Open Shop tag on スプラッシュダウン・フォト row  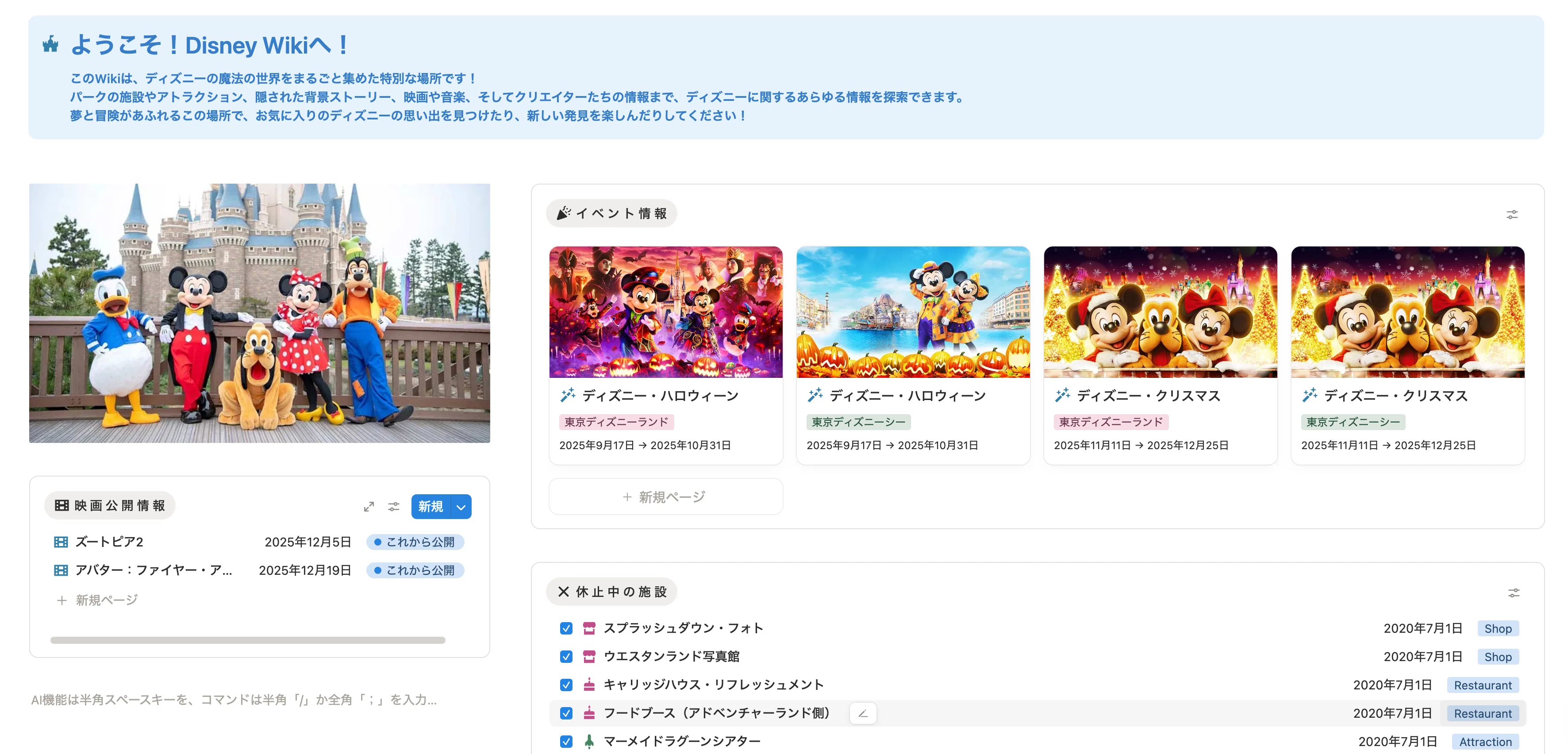[x=1497, y=628]
